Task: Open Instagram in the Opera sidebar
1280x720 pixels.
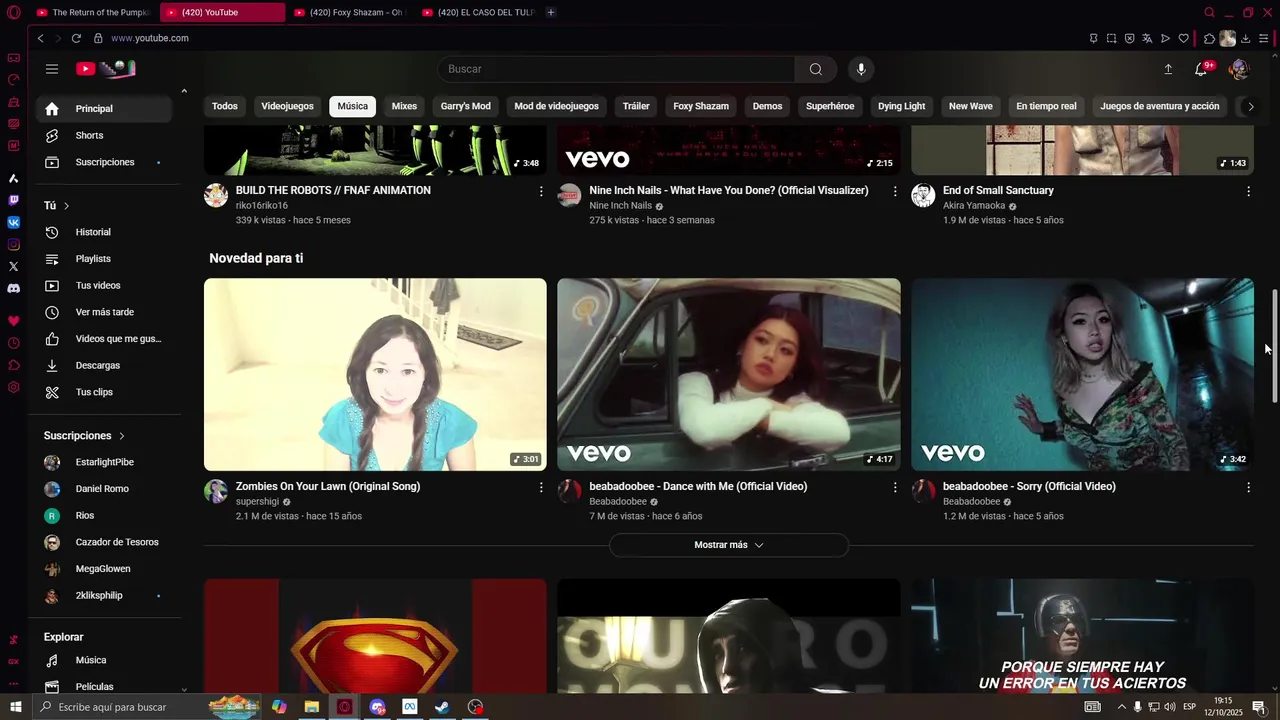Action: tap(14, 244)
